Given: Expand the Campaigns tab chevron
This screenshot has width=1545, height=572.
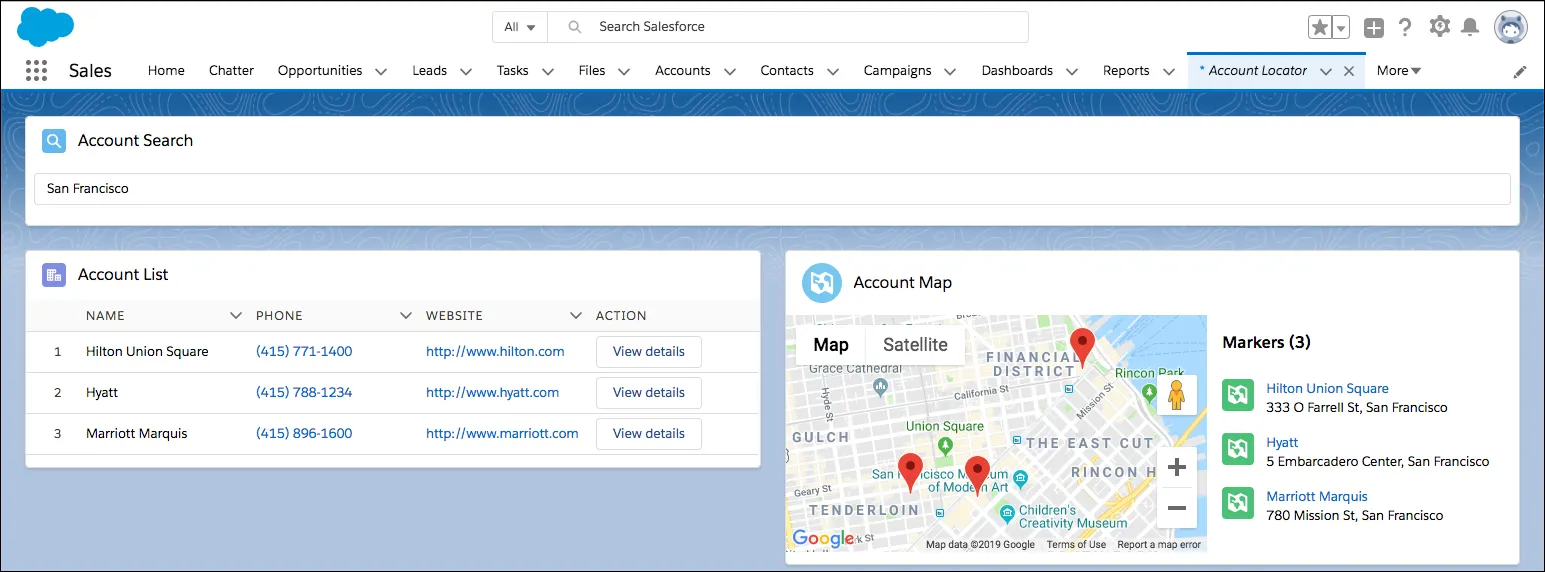Looking at the screenshot, I should [x=950, y=71].
